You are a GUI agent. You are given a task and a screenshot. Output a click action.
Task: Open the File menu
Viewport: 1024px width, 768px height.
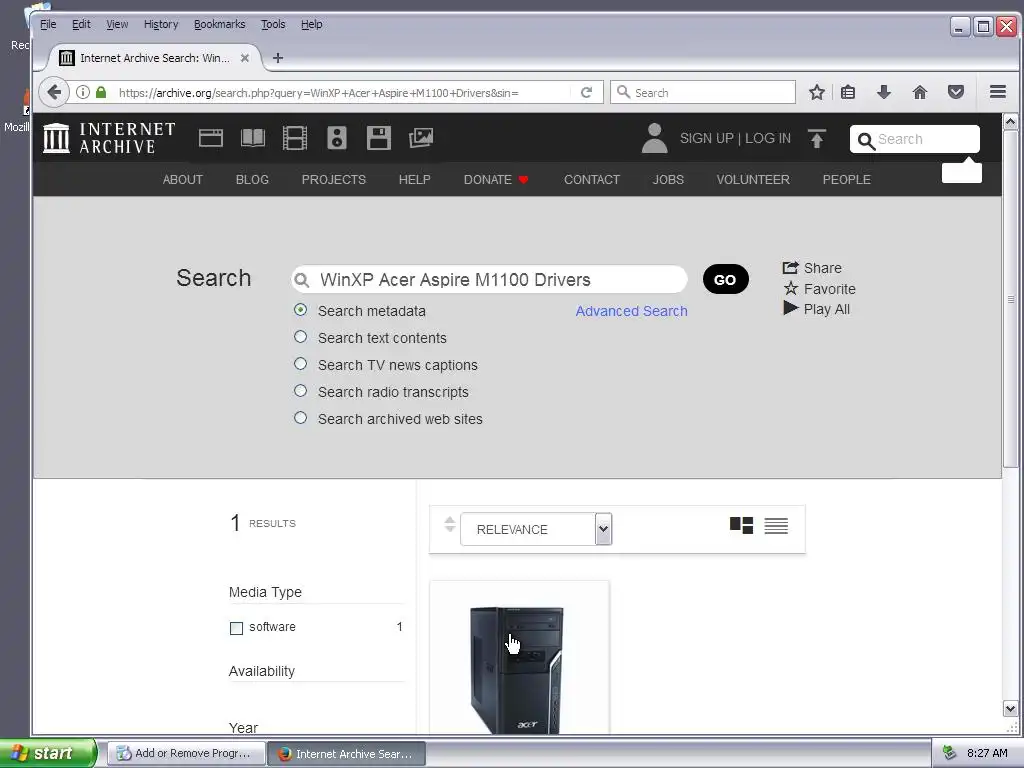tap(48, 24)
